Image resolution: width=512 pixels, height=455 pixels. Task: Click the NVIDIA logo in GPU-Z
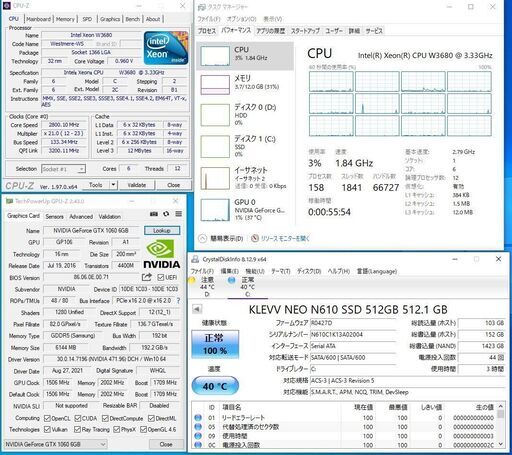pos(162,254)
